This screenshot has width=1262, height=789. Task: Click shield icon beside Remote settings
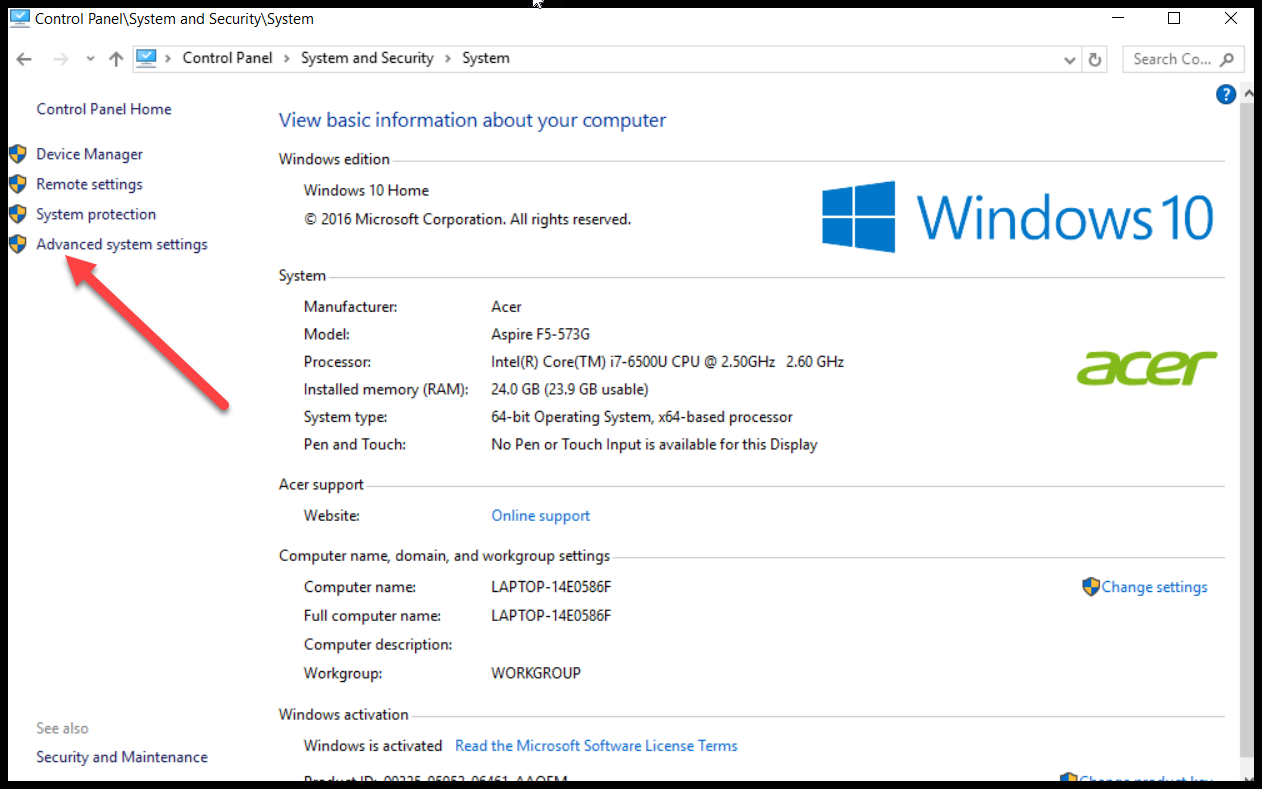17,184
